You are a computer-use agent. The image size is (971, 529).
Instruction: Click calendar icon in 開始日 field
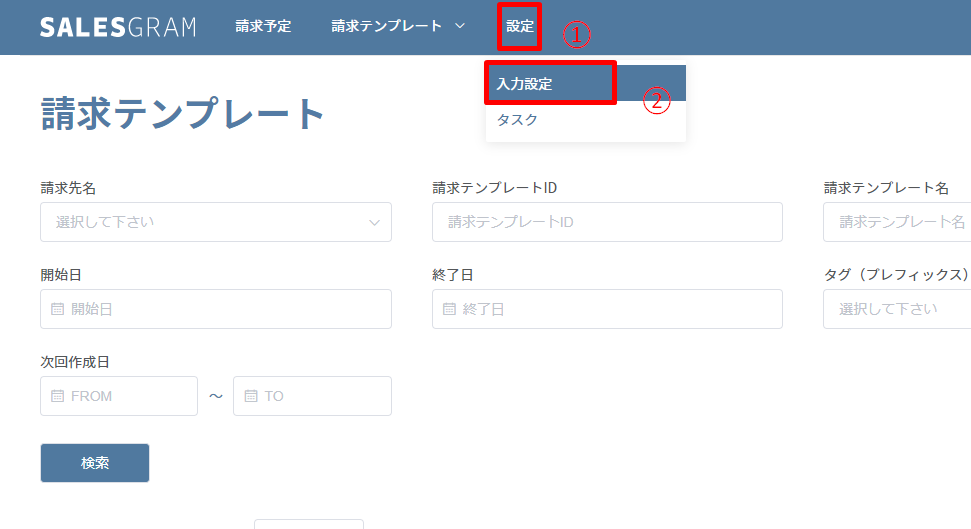[x=58, y=309]
